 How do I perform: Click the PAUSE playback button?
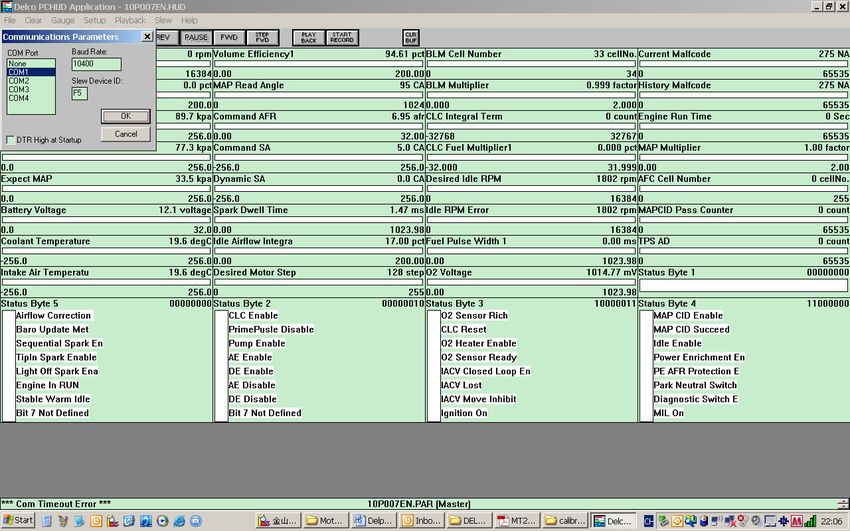pos(196,37)
